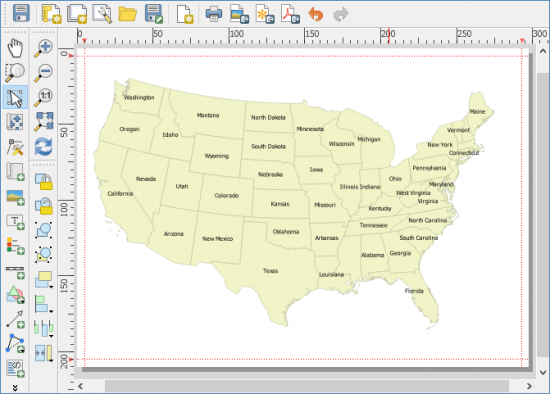Click the Print layout icon
550x394 pixels.
(214, 14)
